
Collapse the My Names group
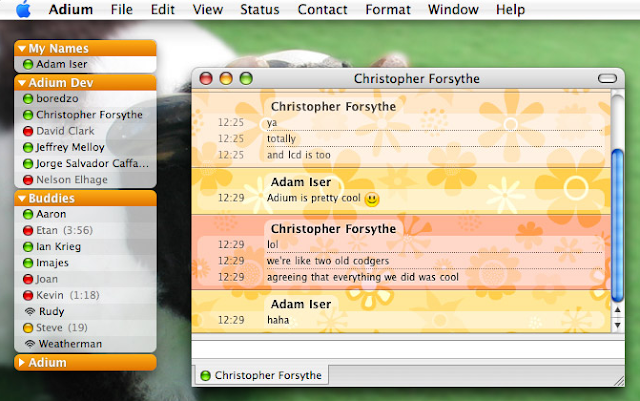pos(22,49)
